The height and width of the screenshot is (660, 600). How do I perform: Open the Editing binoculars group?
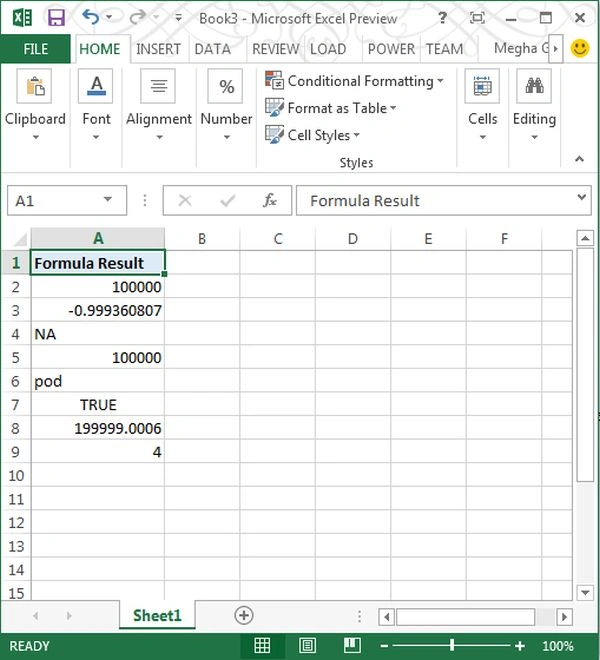[x=534, y=86]
